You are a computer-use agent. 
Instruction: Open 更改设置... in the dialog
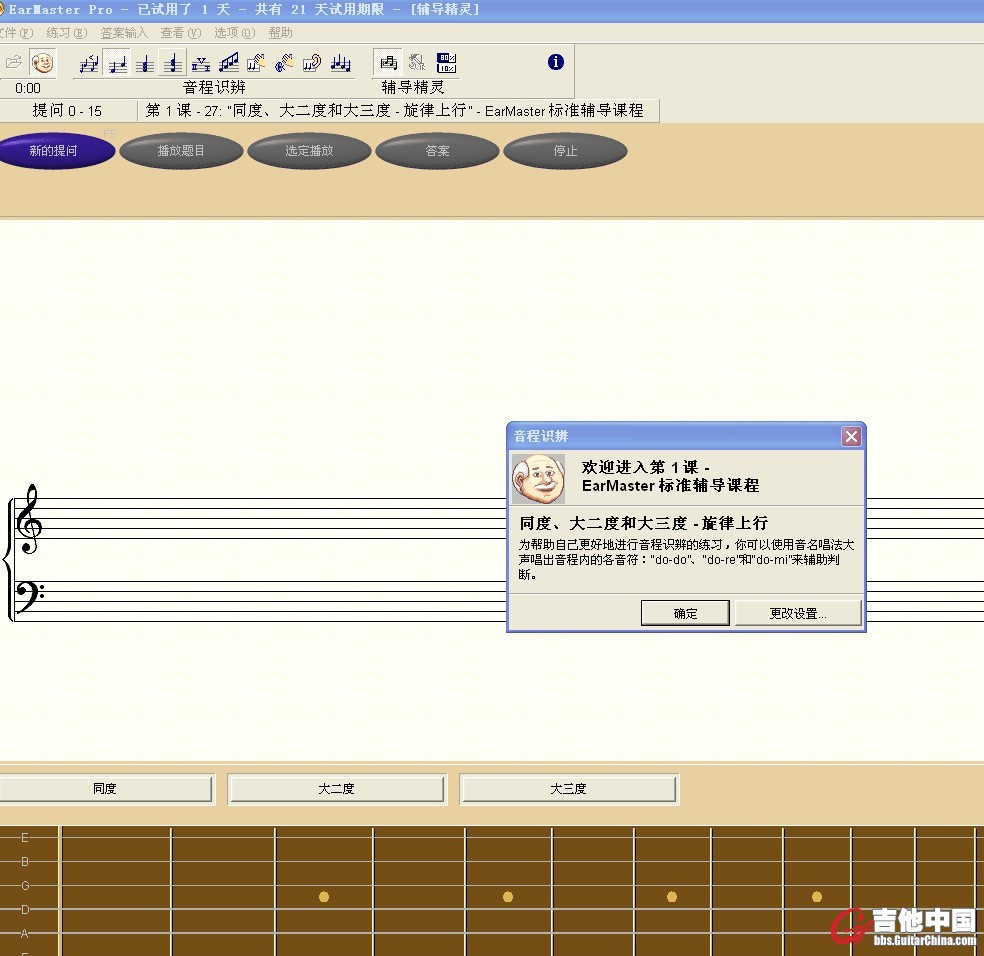[798, 613]
